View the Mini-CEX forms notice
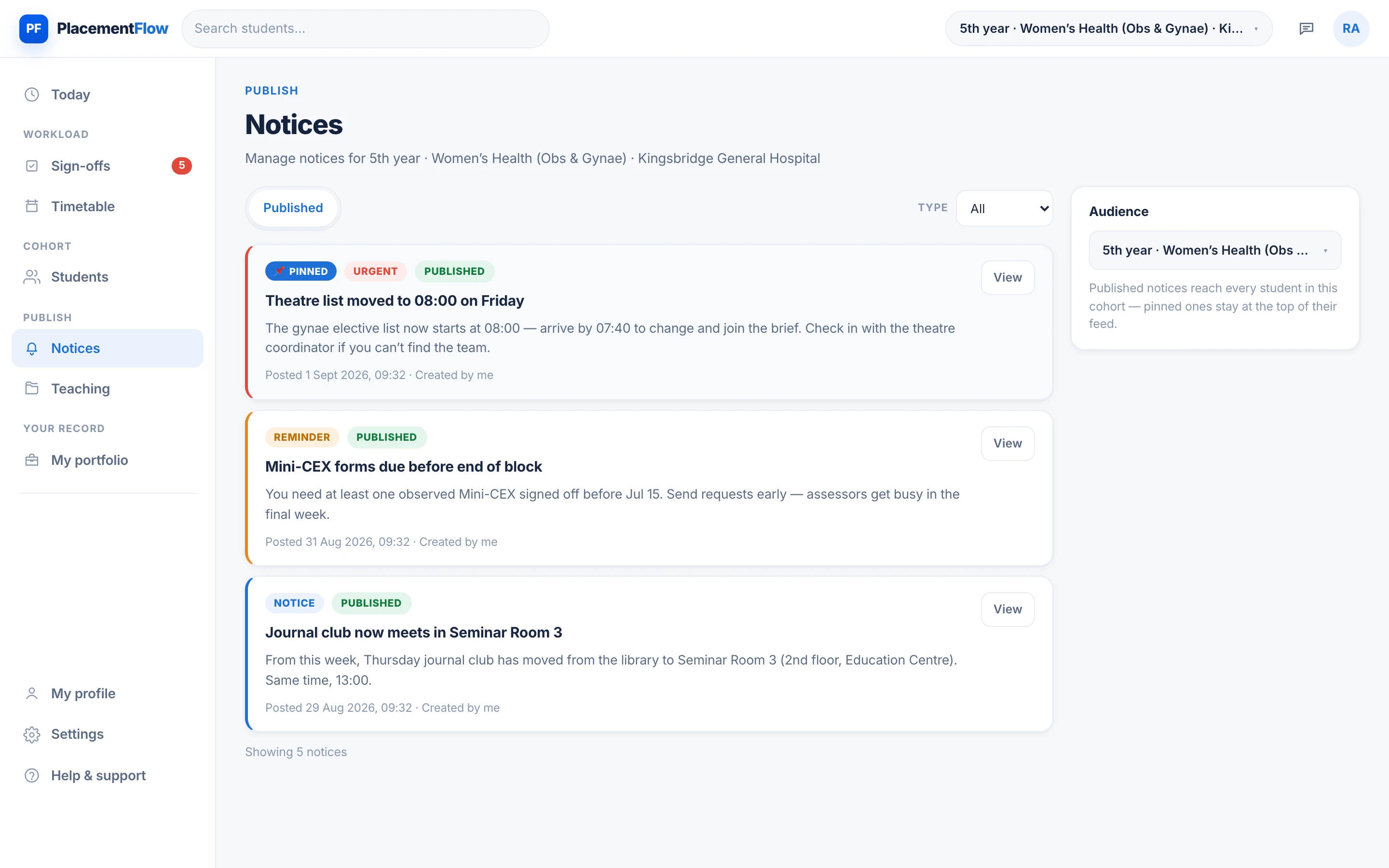 pyautogui.click(x=1008, y=444)
